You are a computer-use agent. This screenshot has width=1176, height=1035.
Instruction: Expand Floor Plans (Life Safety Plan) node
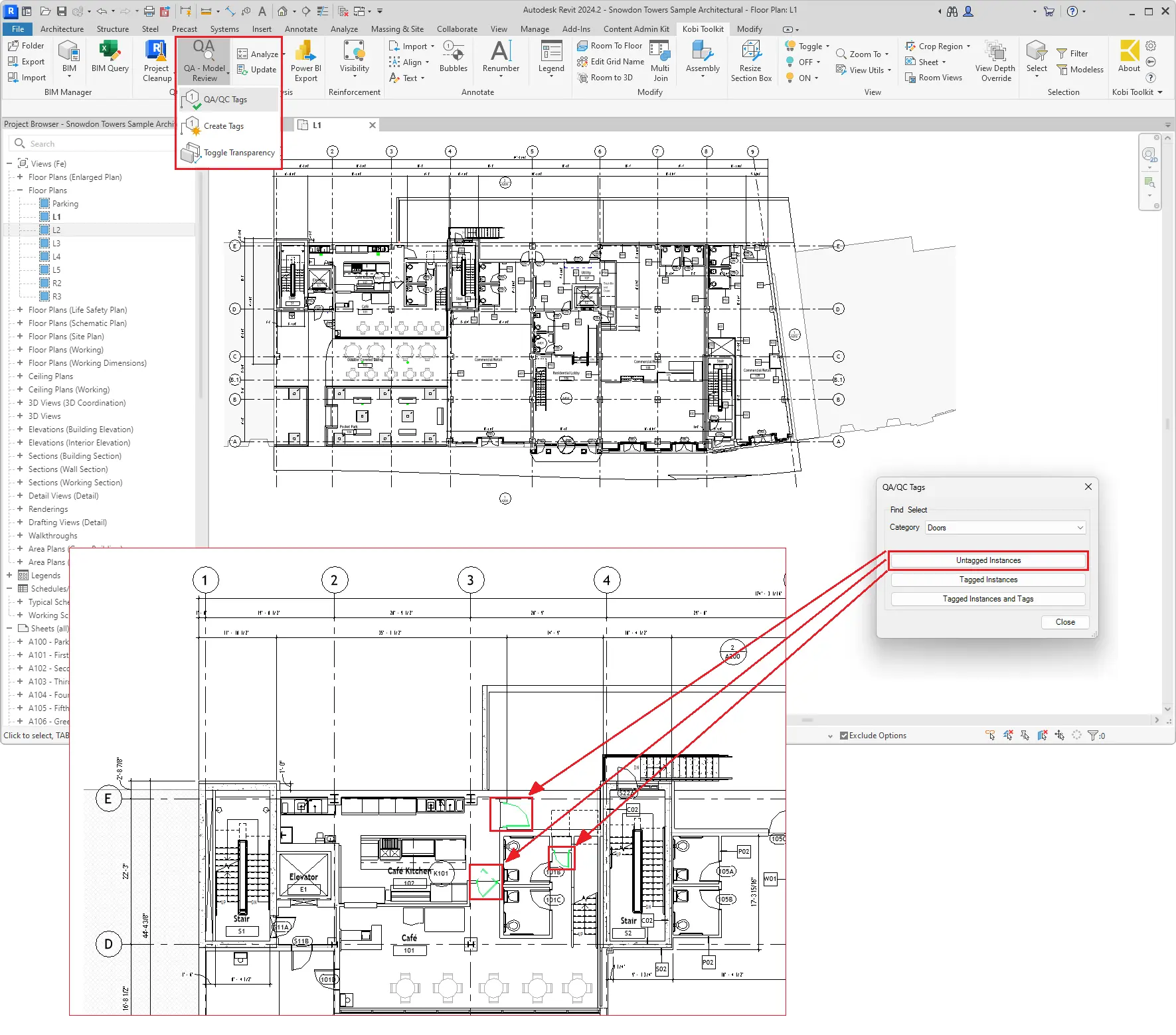pyautogui.click(x=19, y=309)
